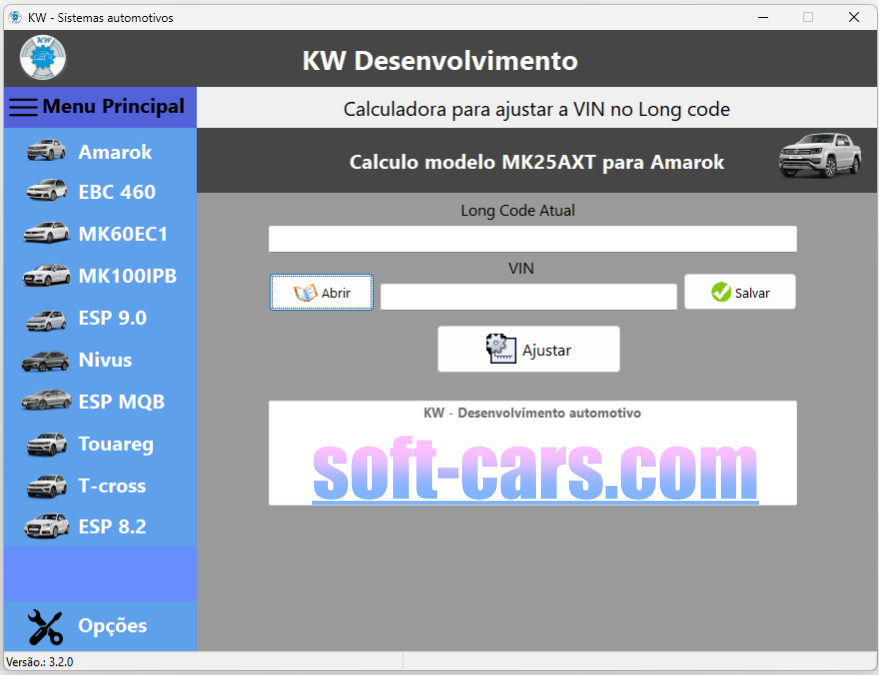Select EBC 460 in the sidebar
879x675 pixels.
[x=117, y=192]
